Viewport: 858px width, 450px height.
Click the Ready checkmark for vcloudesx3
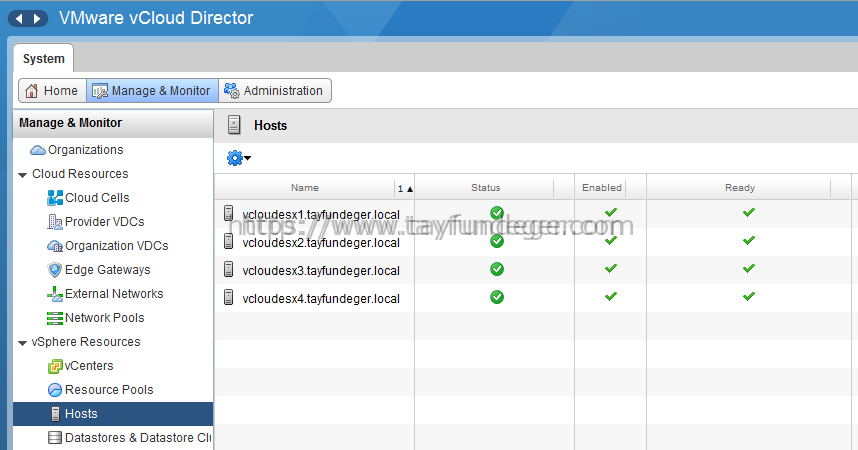point(749,268)
